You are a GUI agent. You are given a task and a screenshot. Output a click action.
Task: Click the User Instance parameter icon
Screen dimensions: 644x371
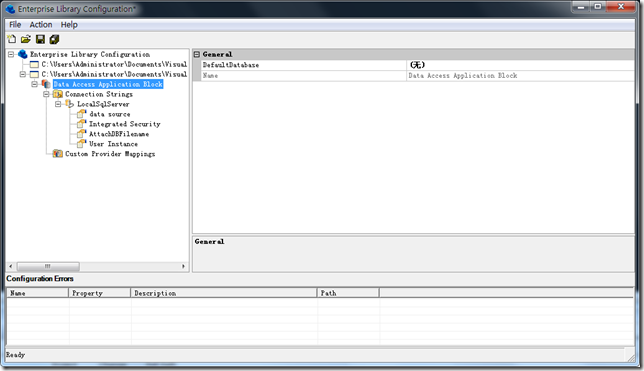click(82, 144)
